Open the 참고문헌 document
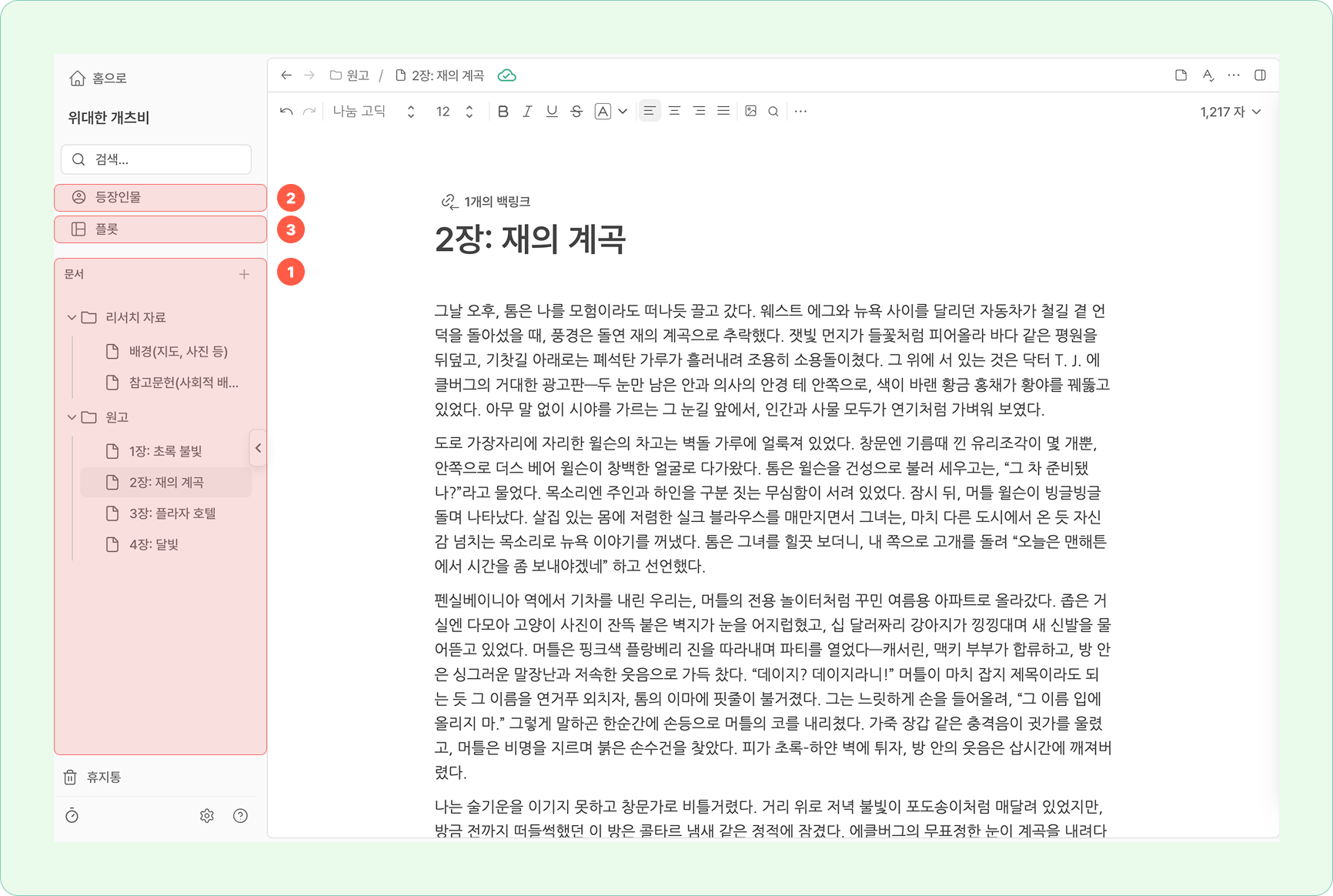Screen dimensions: 1333x896 166,383
